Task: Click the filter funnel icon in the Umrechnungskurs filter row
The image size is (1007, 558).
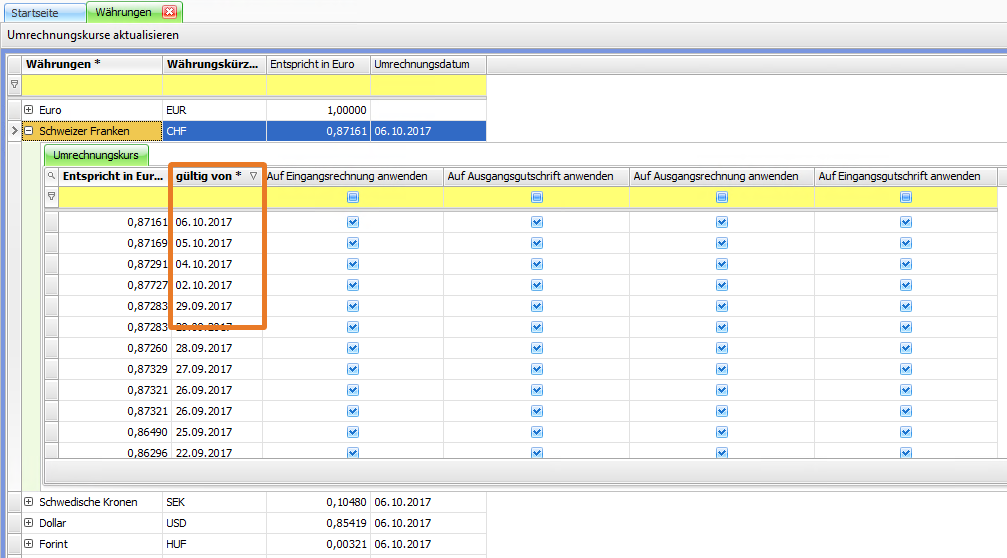Action: point(52,198)
